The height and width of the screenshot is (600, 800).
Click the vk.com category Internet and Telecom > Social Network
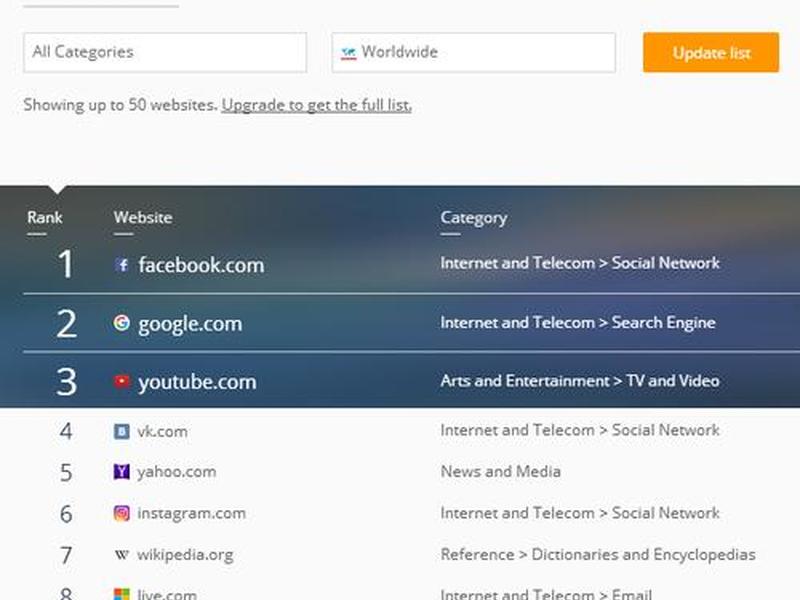(580, 431)
